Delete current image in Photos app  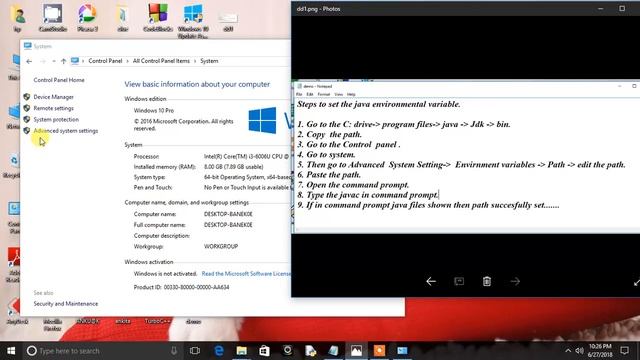(487, 281)
